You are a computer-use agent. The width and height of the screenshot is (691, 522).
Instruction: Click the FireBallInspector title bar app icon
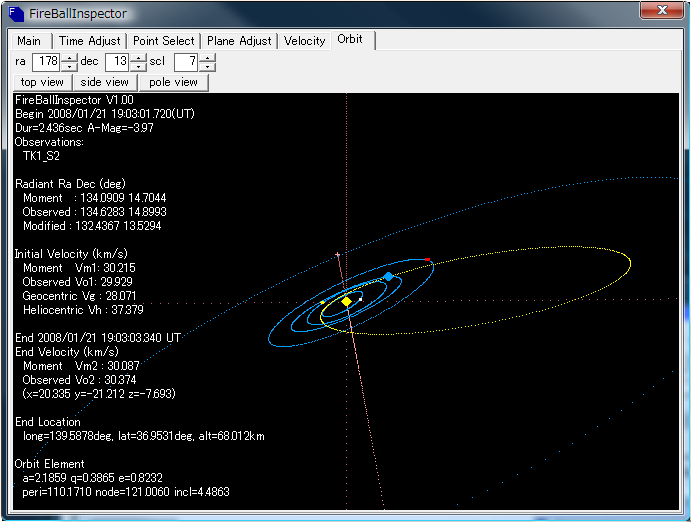(x=14, y=14)
